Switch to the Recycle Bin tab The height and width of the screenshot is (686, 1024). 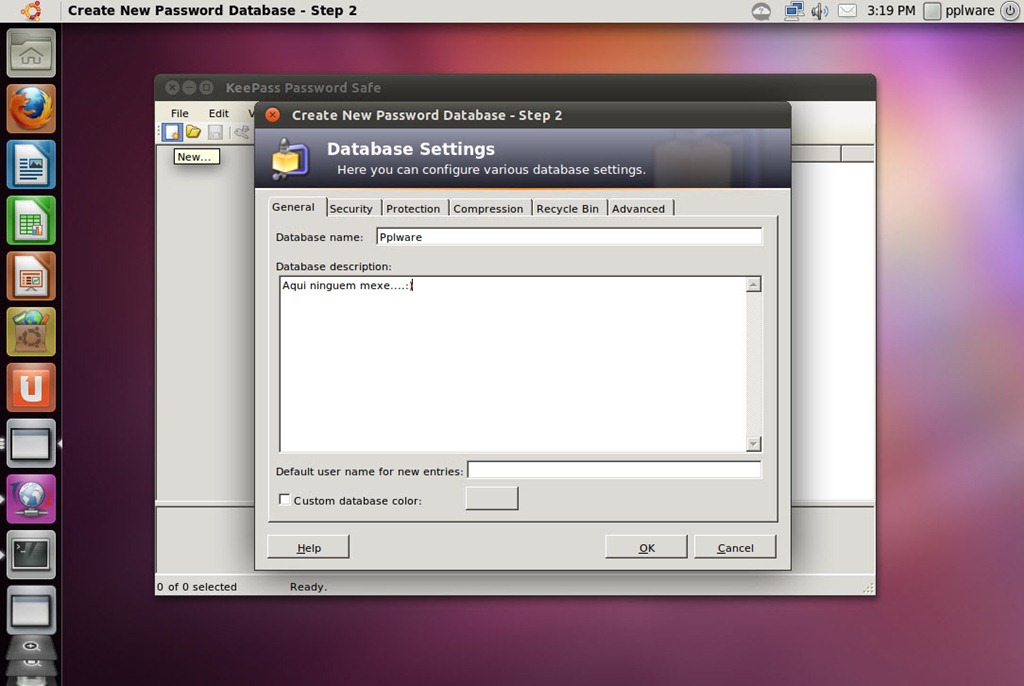click(567, 208)
